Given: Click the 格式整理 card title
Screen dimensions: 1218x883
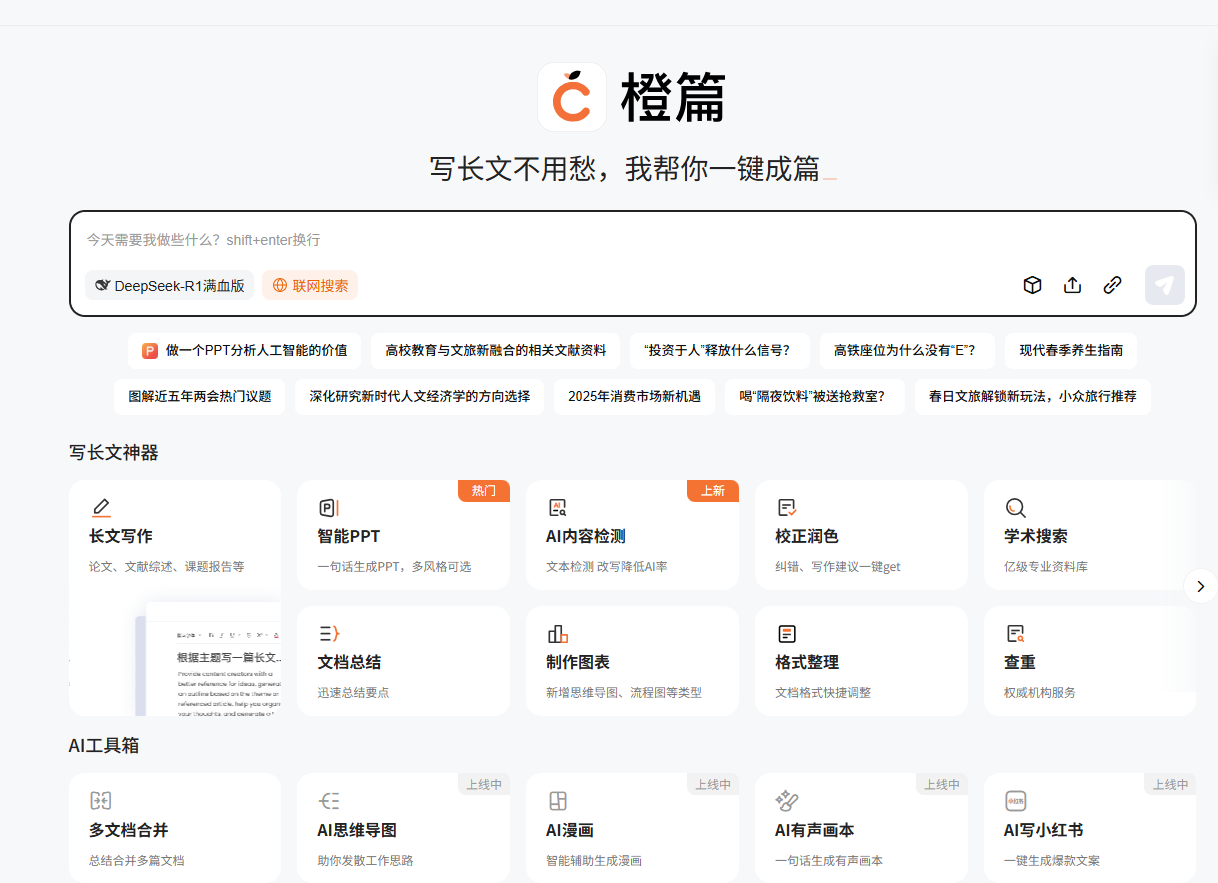Looking at the screenshot, I should [807, 662].
